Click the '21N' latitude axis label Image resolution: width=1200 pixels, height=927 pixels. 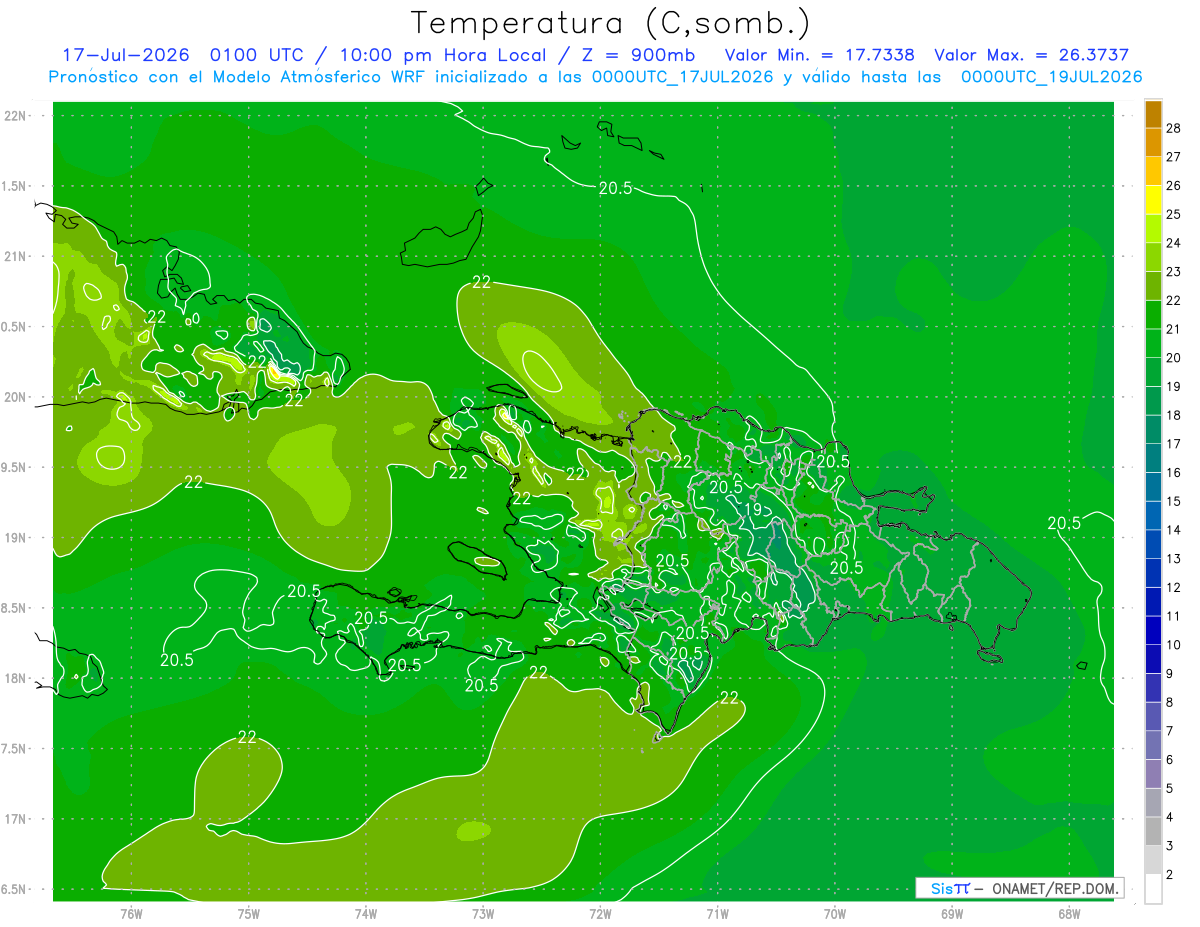tap(15, 256)
